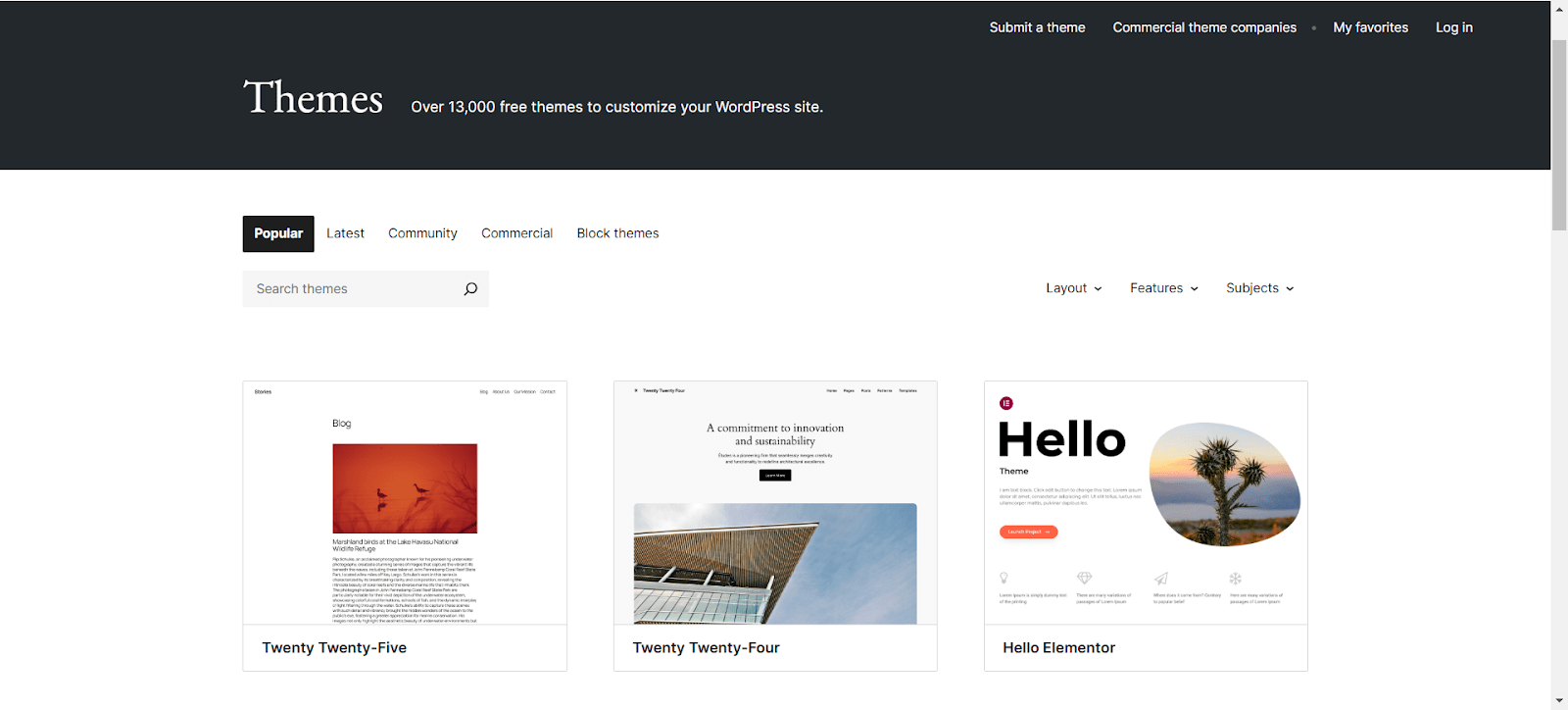Click the Submit a theme link
Screen dimensions: 1568x710
pos(1037,27)
